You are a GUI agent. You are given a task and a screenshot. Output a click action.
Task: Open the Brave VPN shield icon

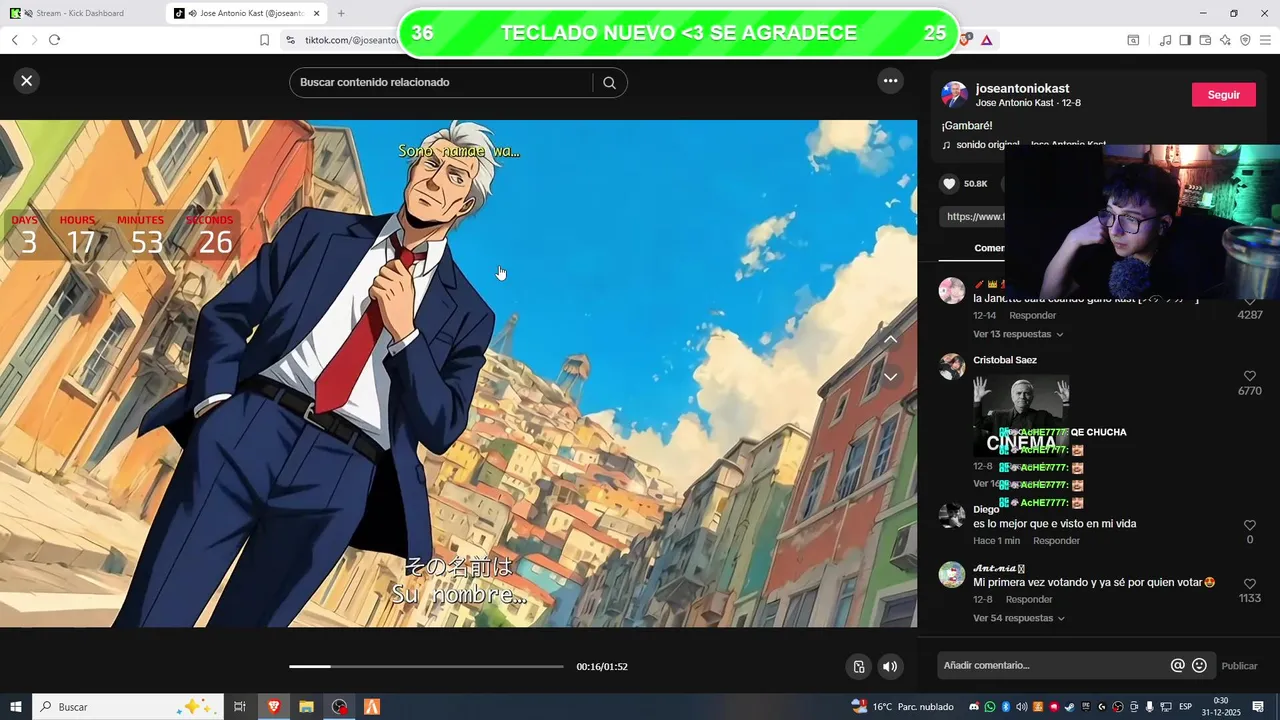point(1245,40)
